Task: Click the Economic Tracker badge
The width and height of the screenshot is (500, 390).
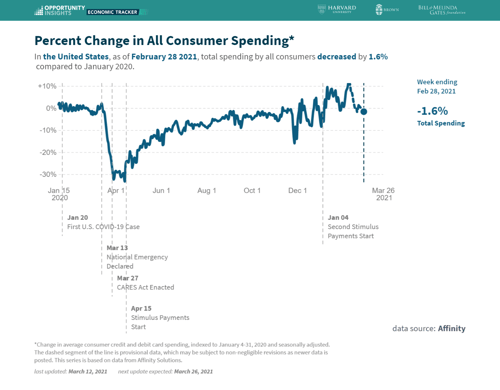Action: [113, 12]
